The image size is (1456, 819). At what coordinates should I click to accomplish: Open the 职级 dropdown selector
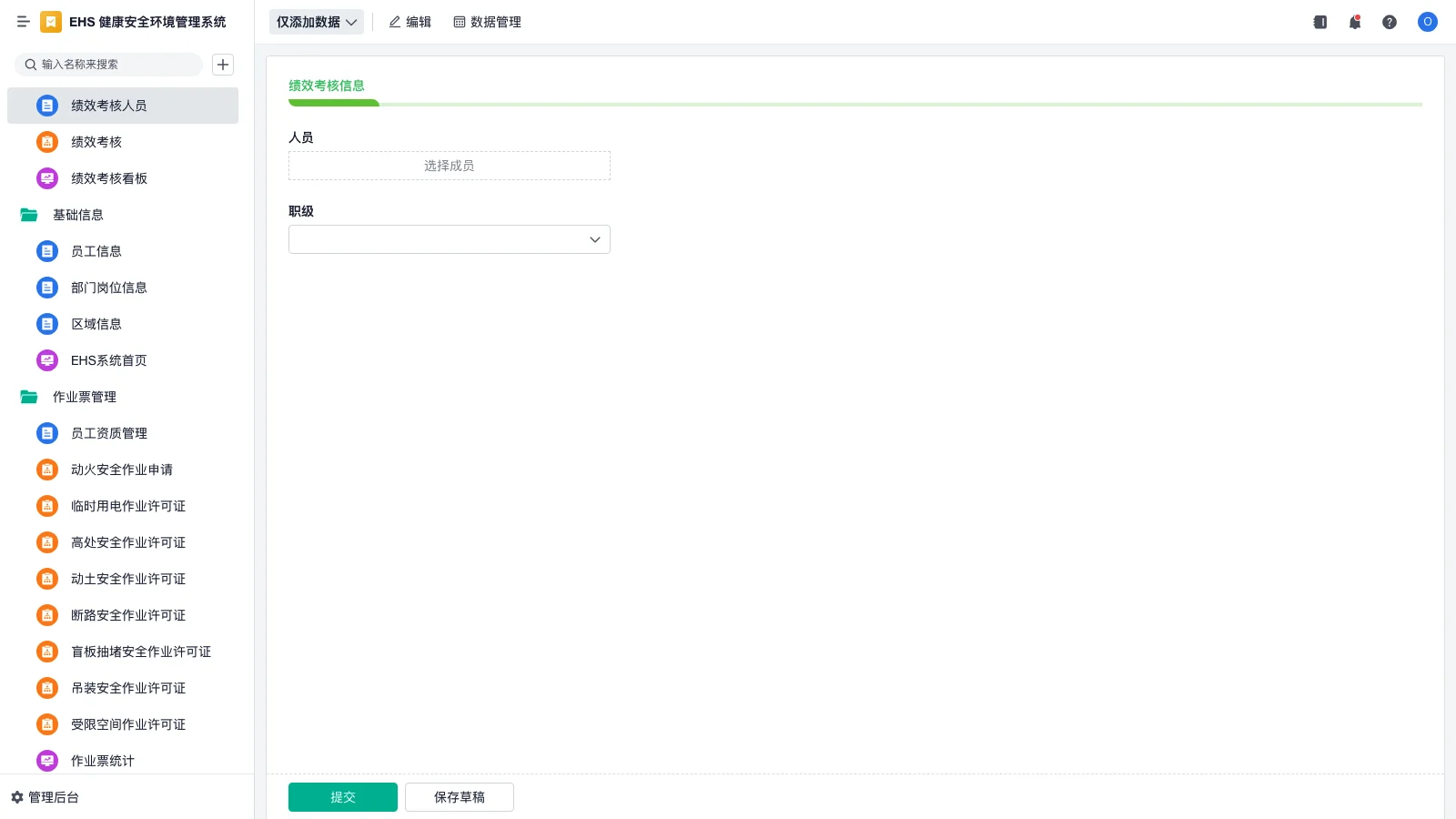tap(449, 239)
